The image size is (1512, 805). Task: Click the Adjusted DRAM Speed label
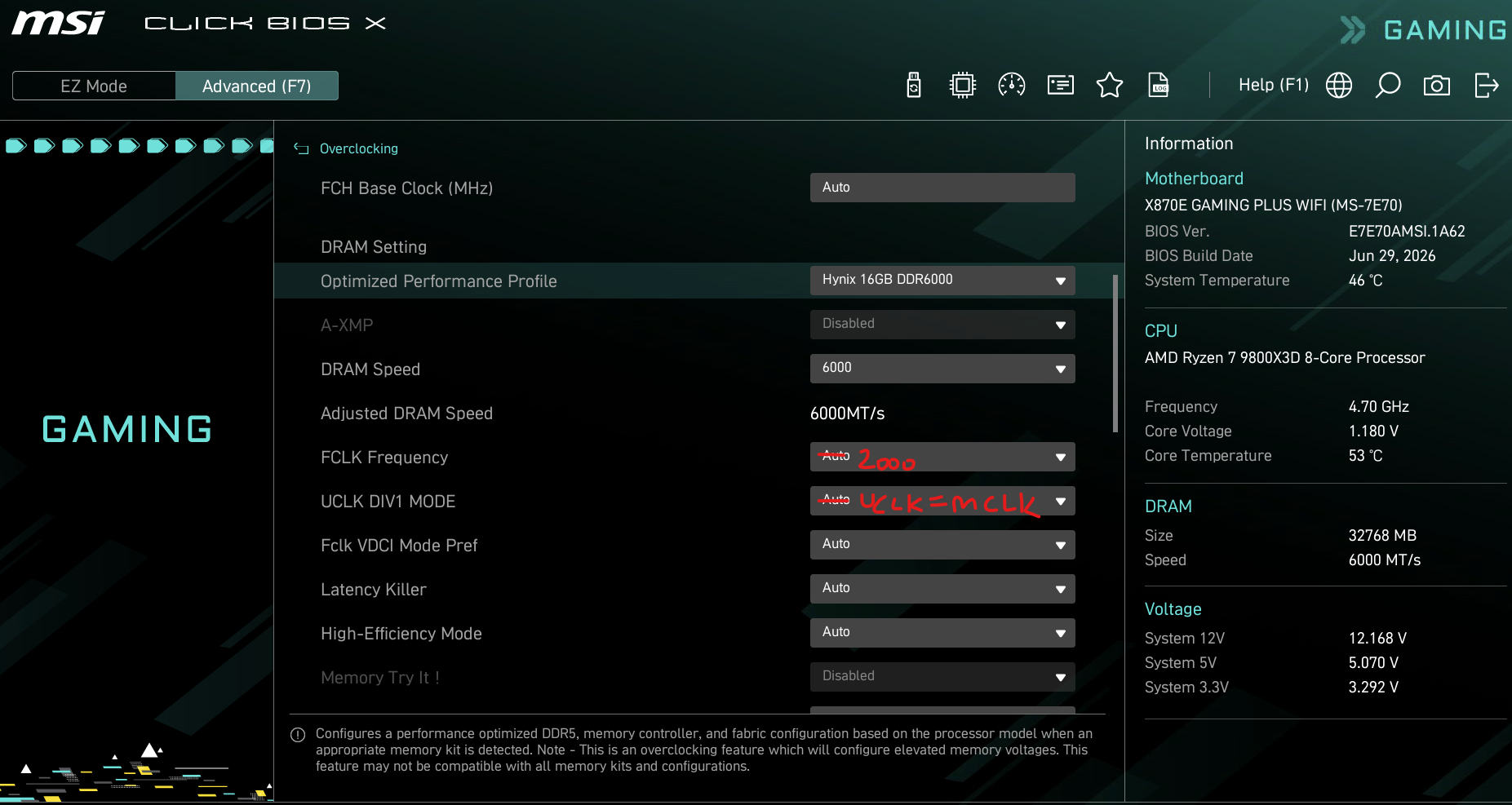pyautogui.click(x=407, y=414)
